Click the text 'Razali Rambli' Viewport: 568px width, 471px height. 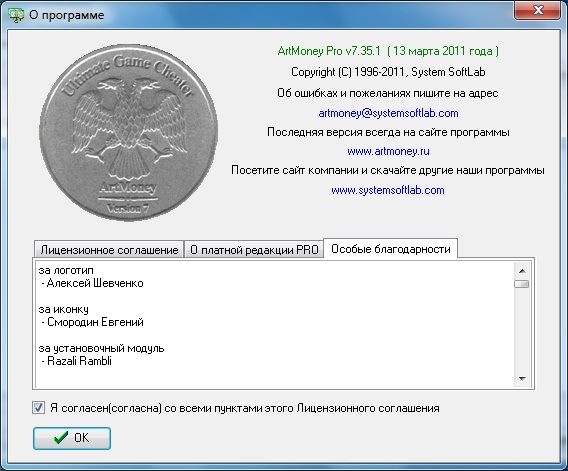tap(79, 361)
